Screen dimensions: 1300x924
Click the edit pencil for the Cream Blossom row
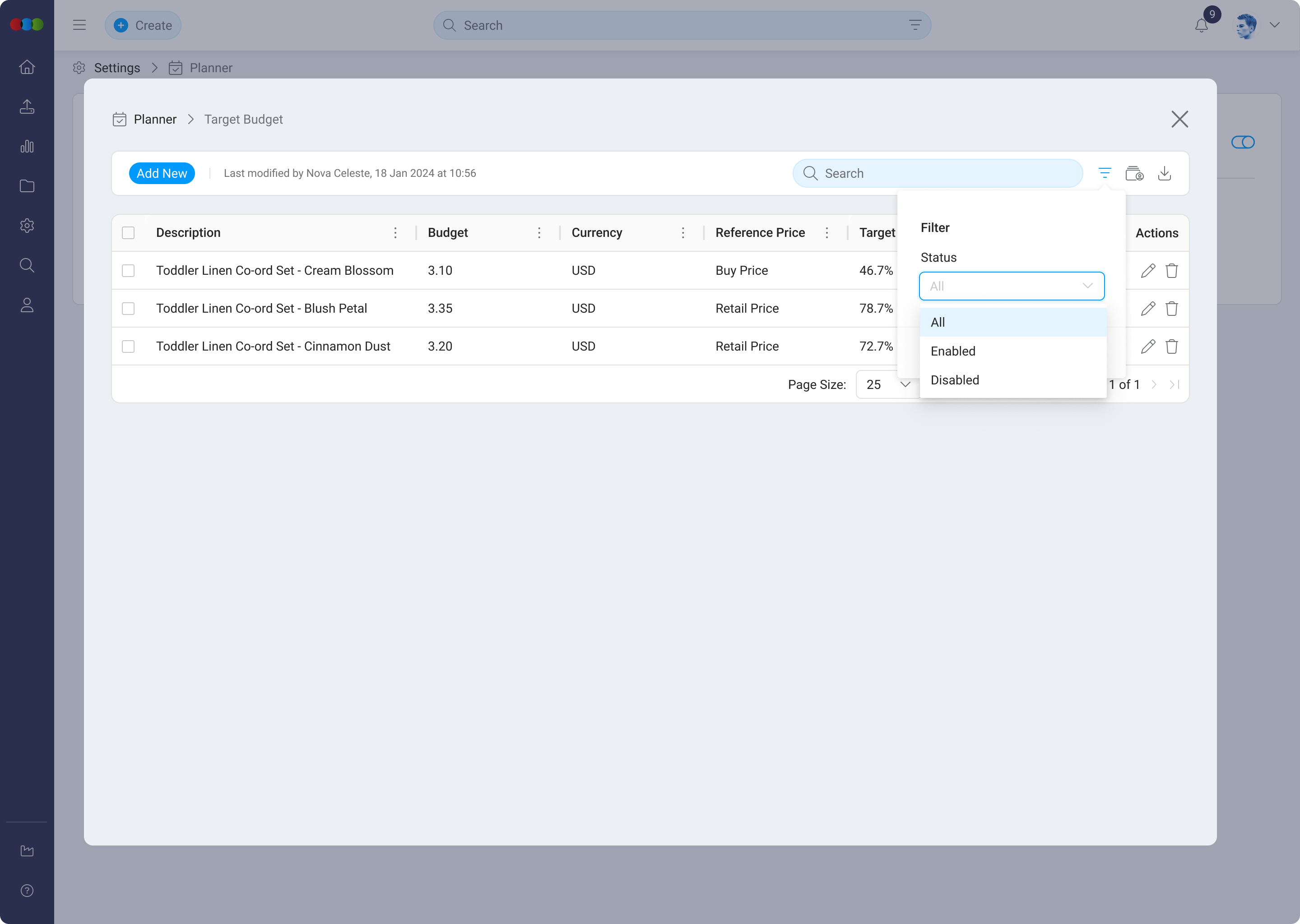coord(1147,270)
